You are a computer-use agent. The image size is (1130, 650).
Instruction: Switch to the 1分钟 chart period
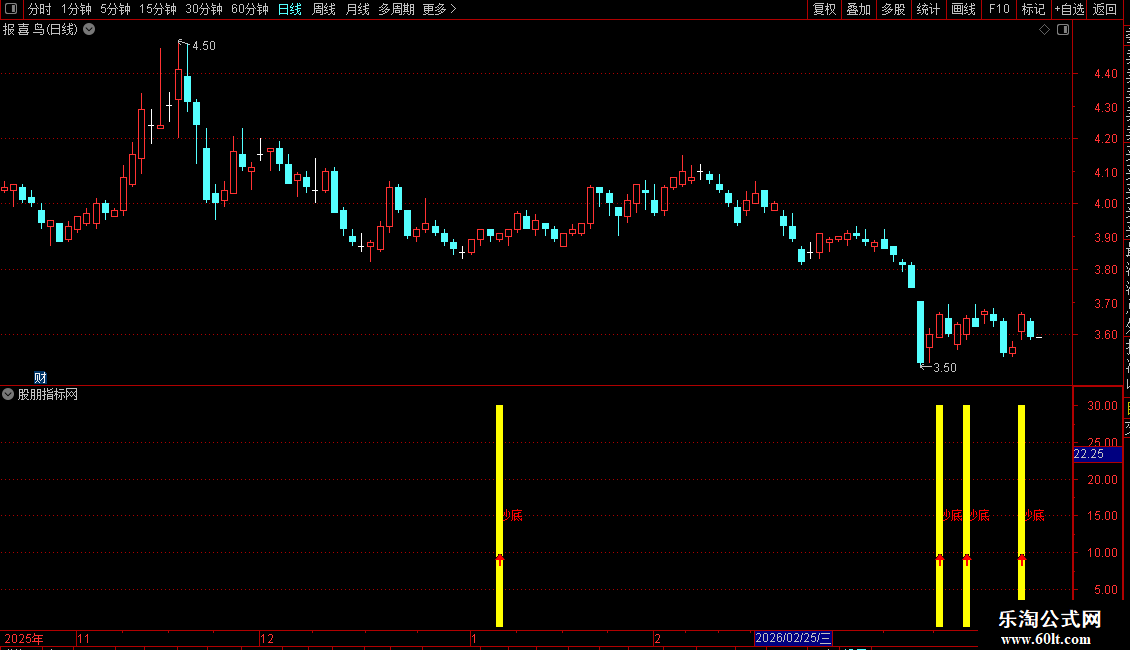[76, 9]
